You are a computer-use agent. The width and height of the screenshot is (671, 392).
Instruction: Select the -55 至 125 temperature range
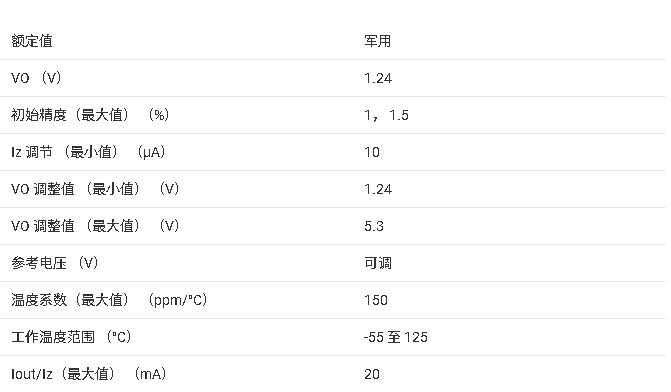(395, 337)
